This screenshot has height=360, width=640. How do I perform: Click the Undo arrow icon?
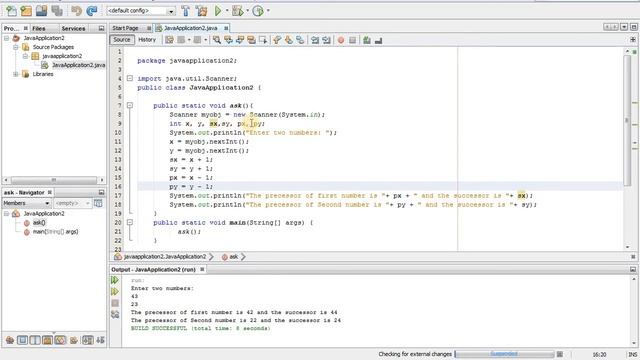coord(76,11)
